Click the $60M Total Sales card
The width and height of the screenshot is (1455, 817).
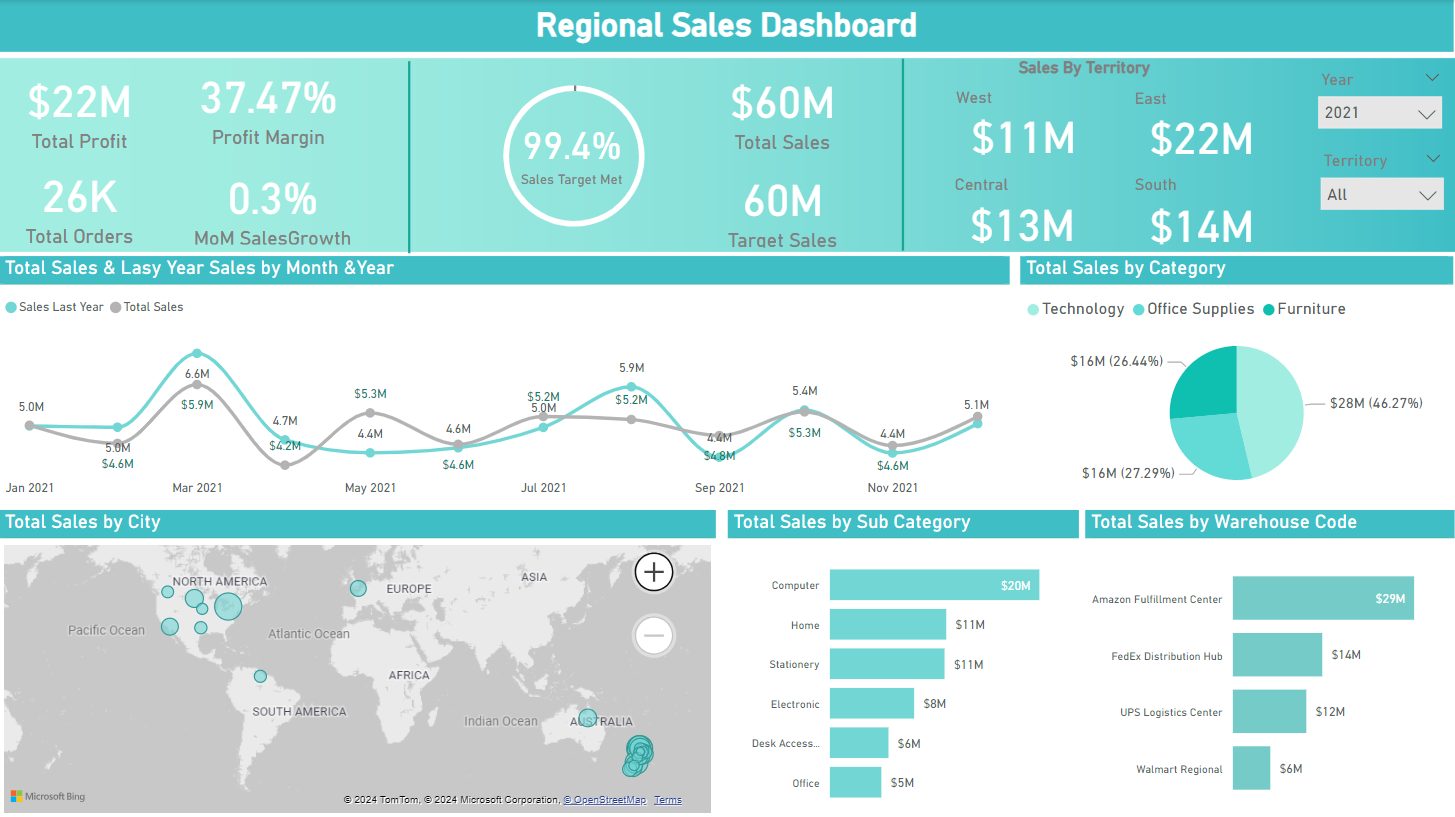(782, 117)
